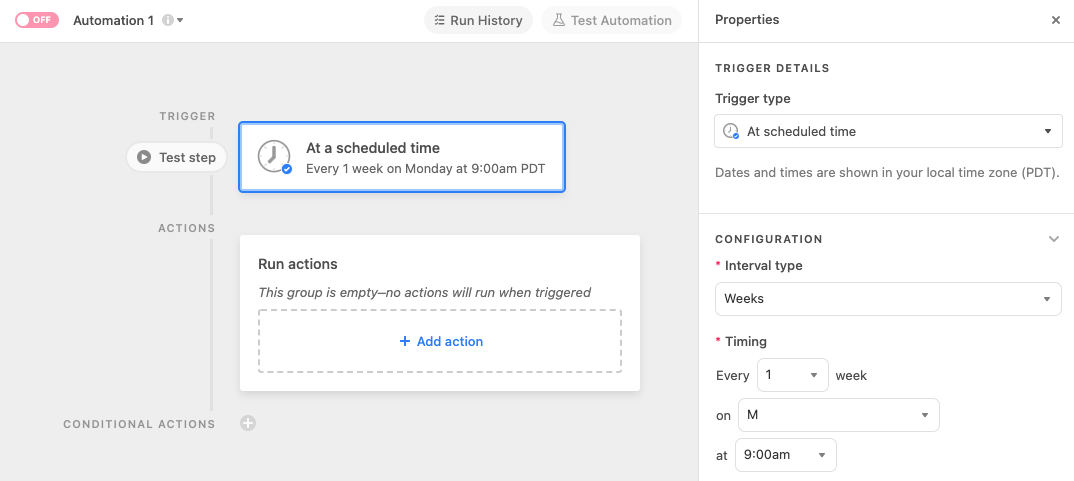Screen dimensions: 1074x481
Task: Click the Test step play icon
Action: tap(144, 158)
